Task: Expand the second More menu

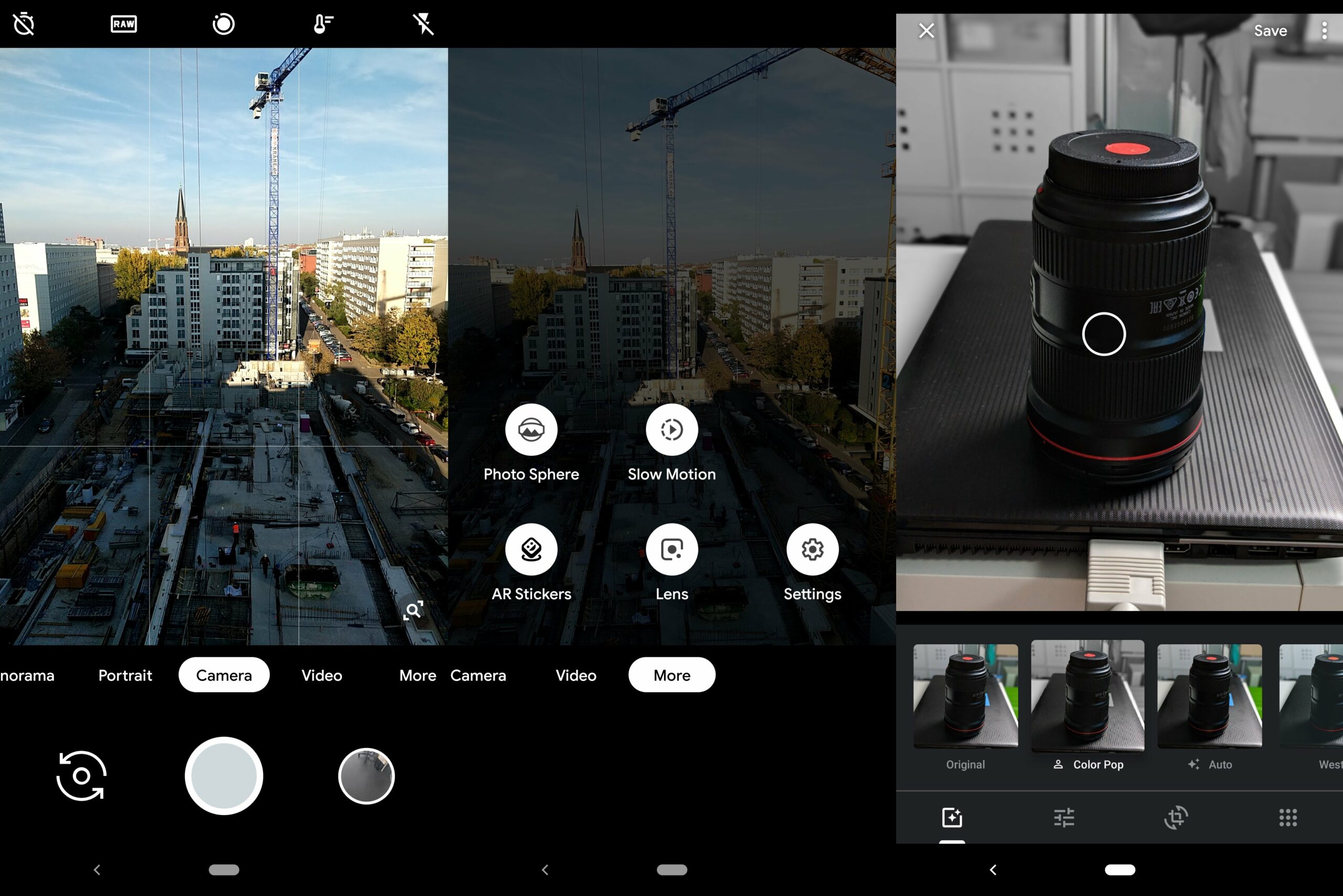Action: [x=671, y=676]
